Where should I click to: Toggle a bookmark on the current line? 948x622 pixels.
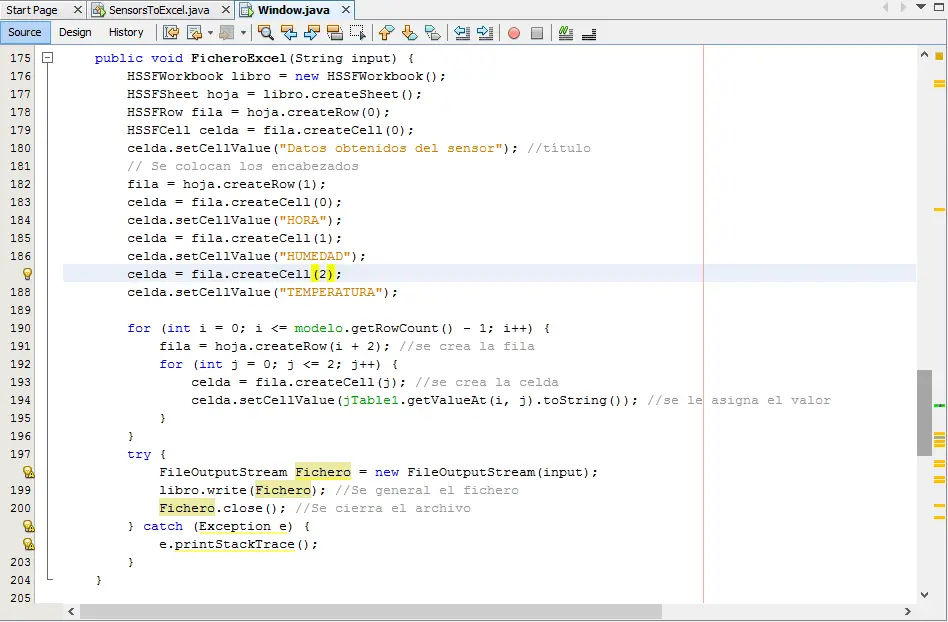pos(432,33)
